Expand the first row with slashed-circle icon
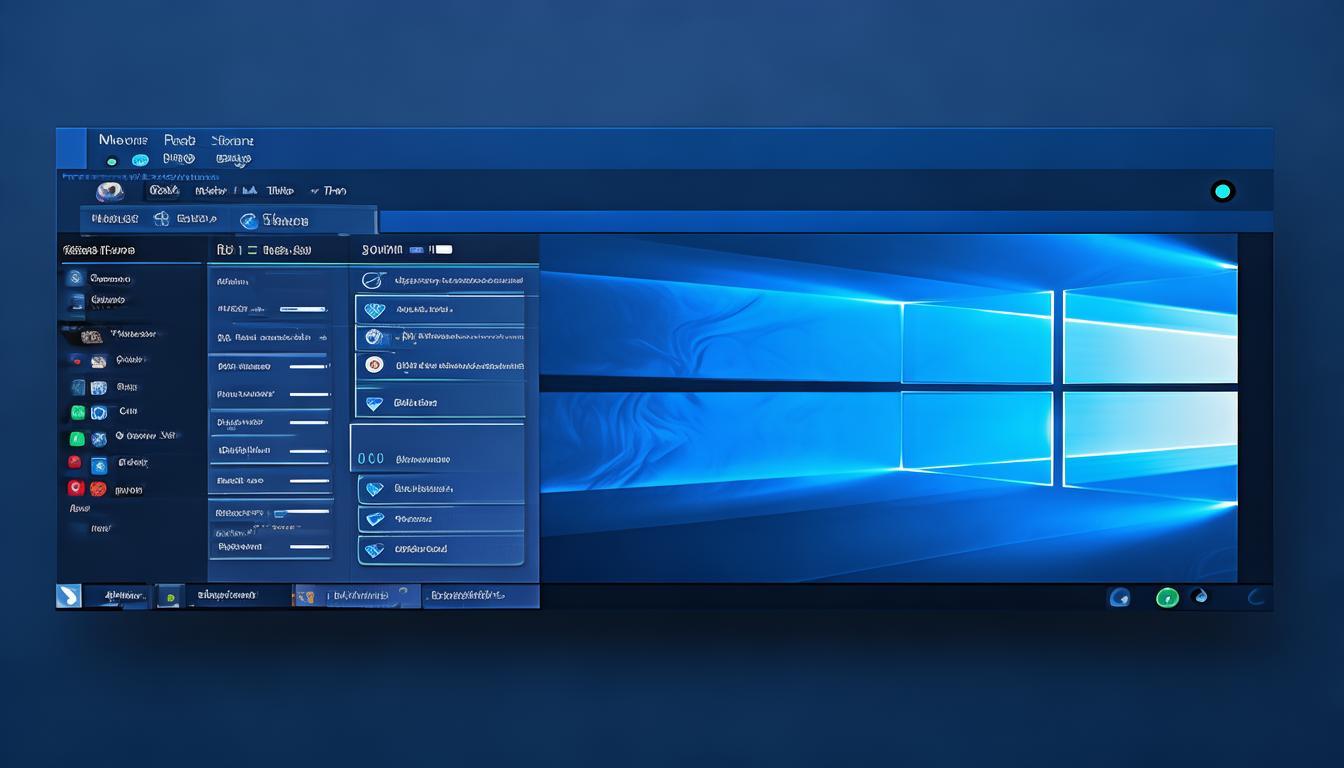 coord(440,281)
